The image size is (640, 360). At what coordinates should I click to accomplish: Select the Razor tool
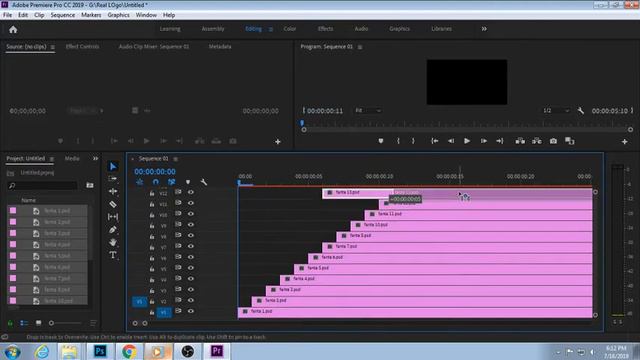(113, 204)
